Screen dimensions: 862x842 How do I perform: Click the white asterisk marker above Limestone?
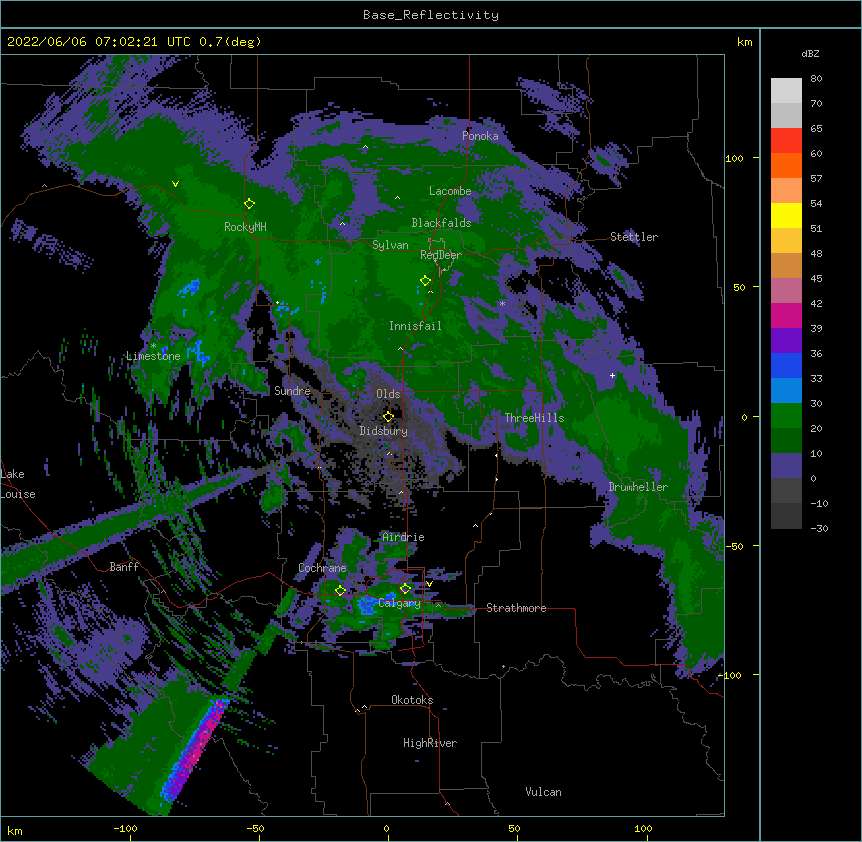[x=153, y=346]
